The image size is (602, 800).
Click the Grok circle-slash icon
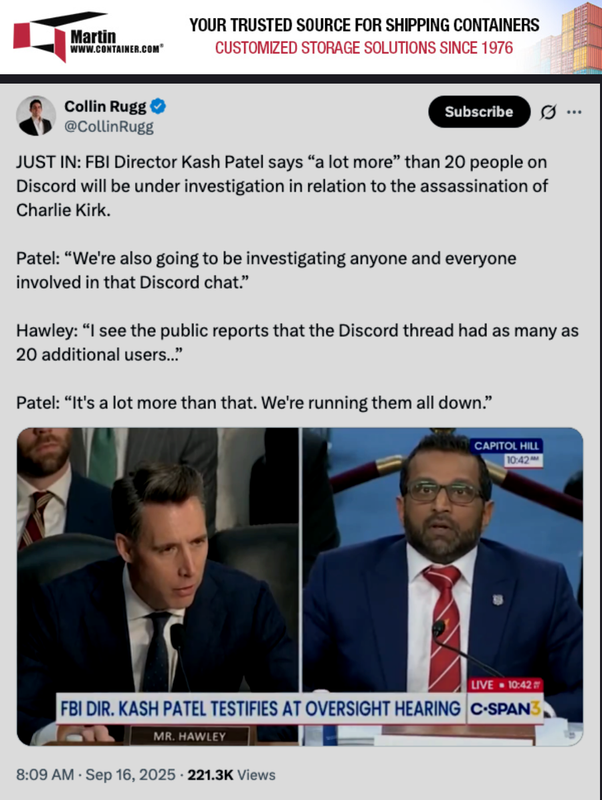pos(548,112)
